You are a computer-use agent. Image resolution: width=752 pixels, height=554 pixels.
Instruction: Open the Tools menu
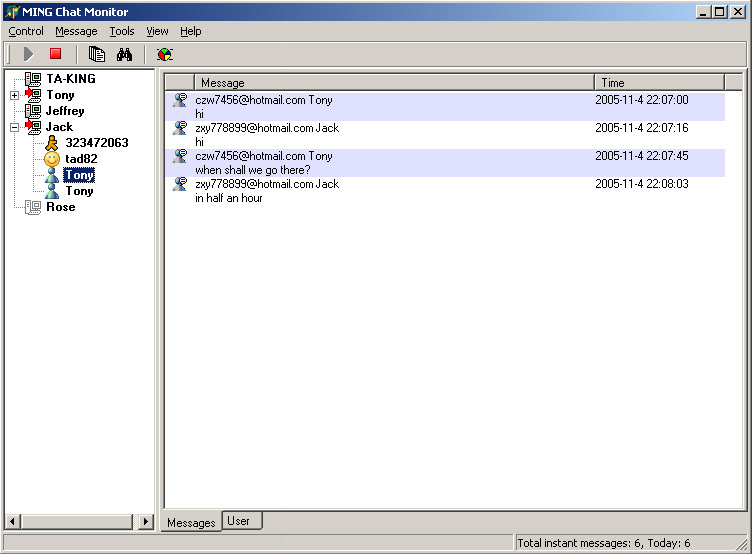tap(122, 31)
